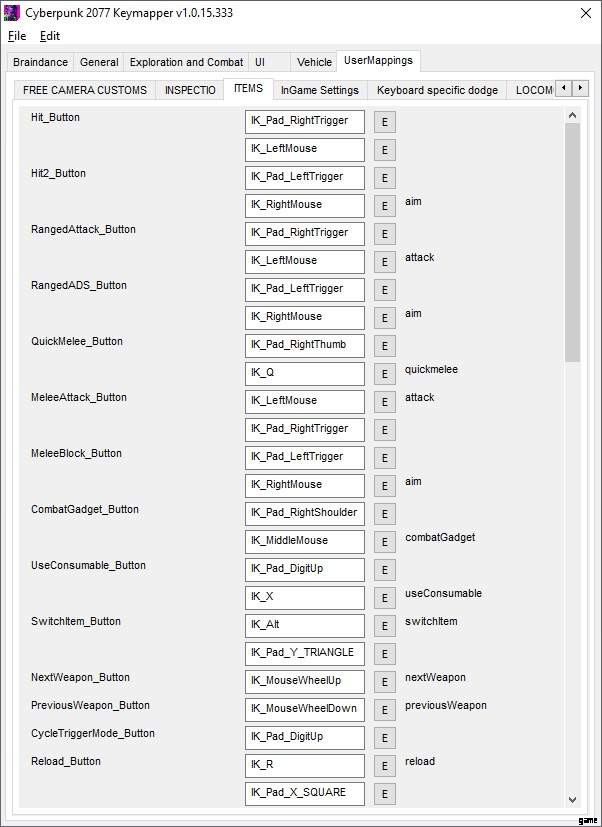
Task: Click the scroll up arrow of list
Action: (573, 116)
